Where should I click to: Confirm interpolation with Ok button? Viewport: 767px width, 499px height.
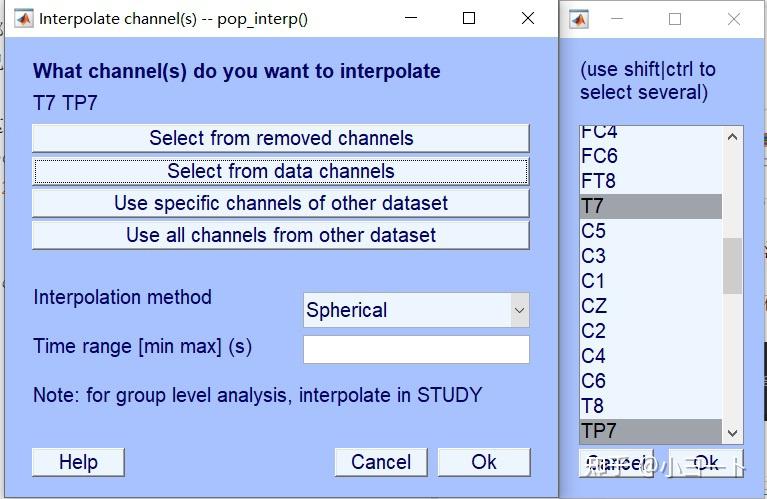(484, 462)
